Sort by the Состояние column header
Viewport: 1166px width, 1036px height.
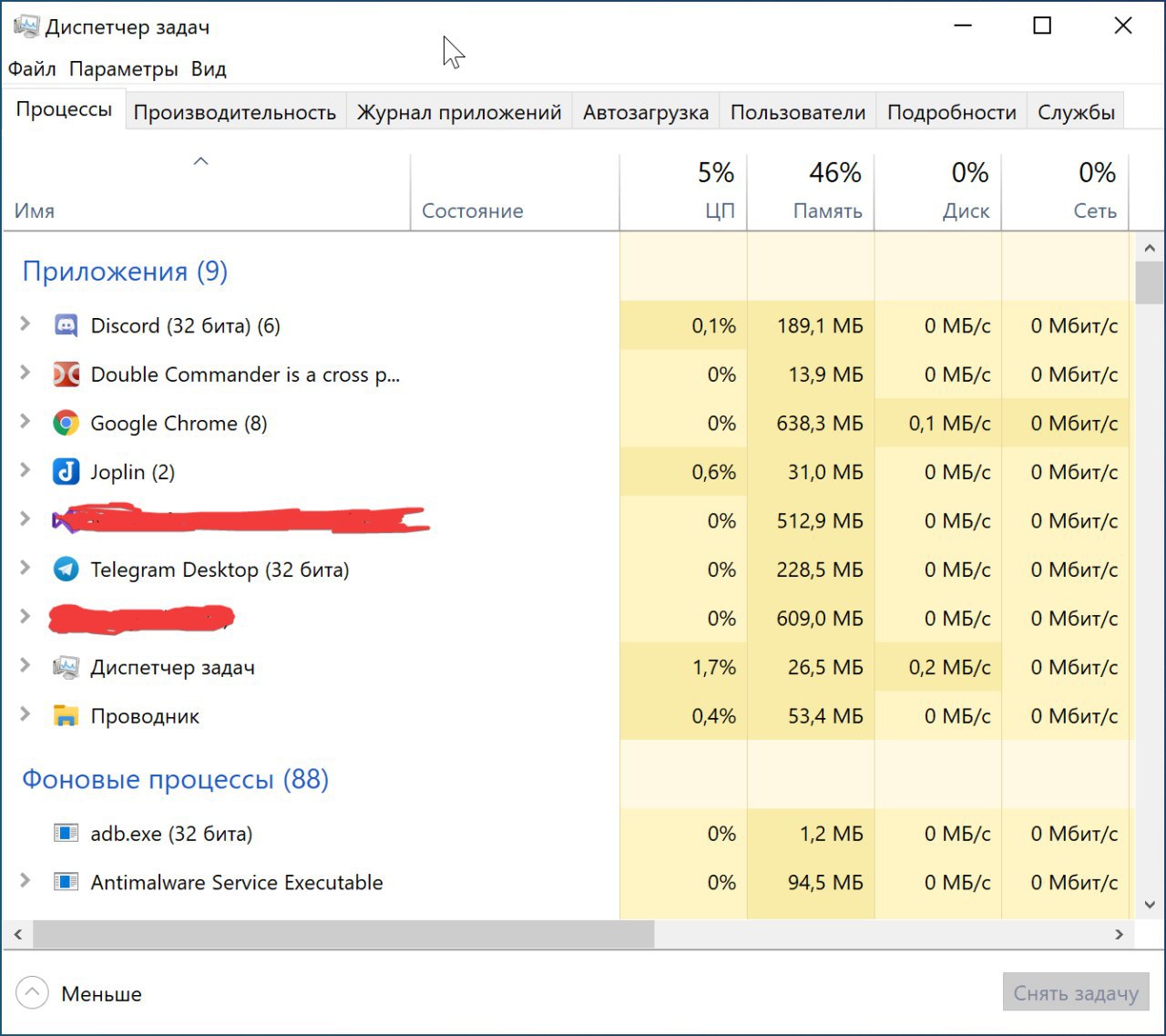coord(515,192)
